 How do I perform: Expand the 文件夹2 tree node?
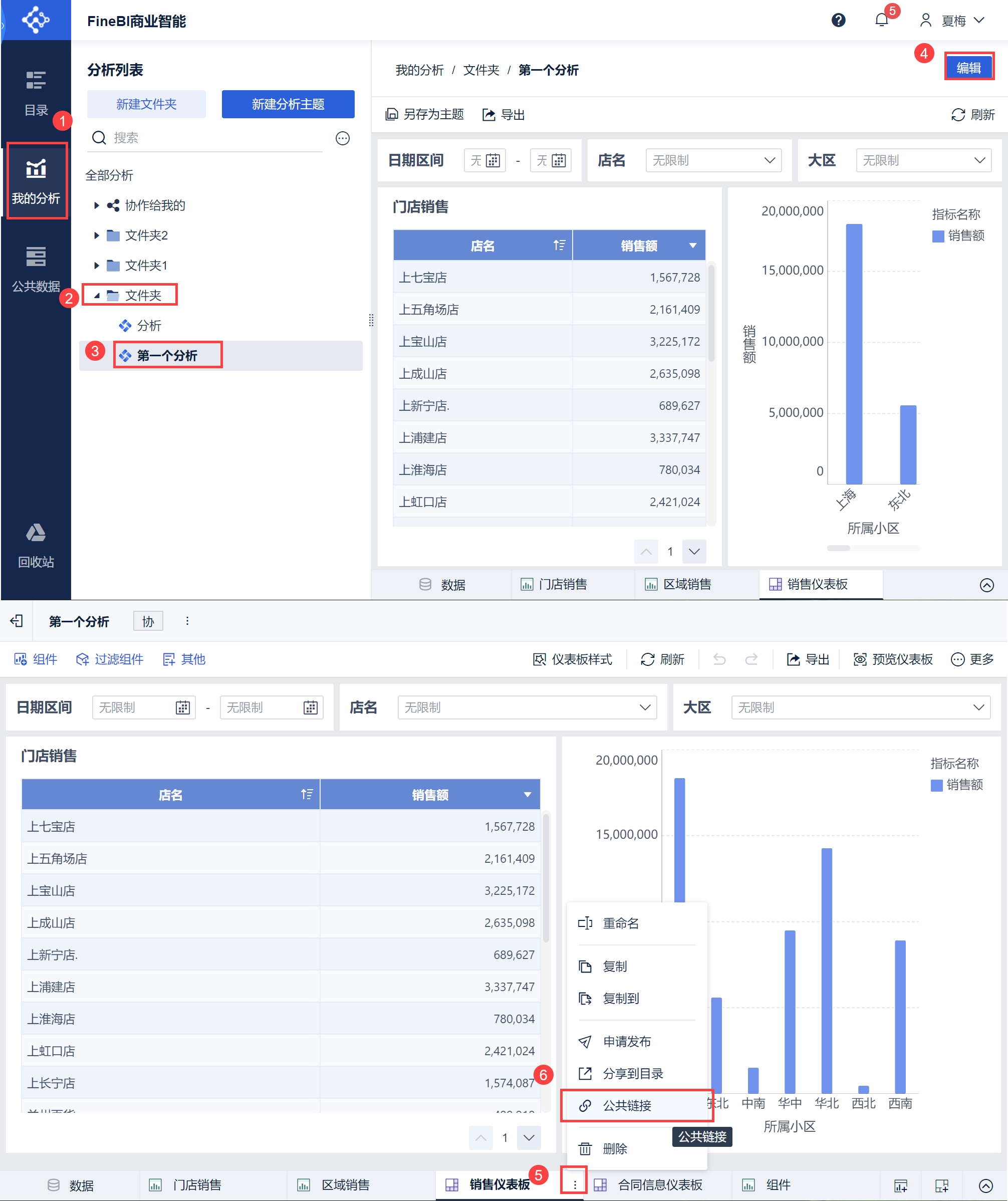[97, 235]
